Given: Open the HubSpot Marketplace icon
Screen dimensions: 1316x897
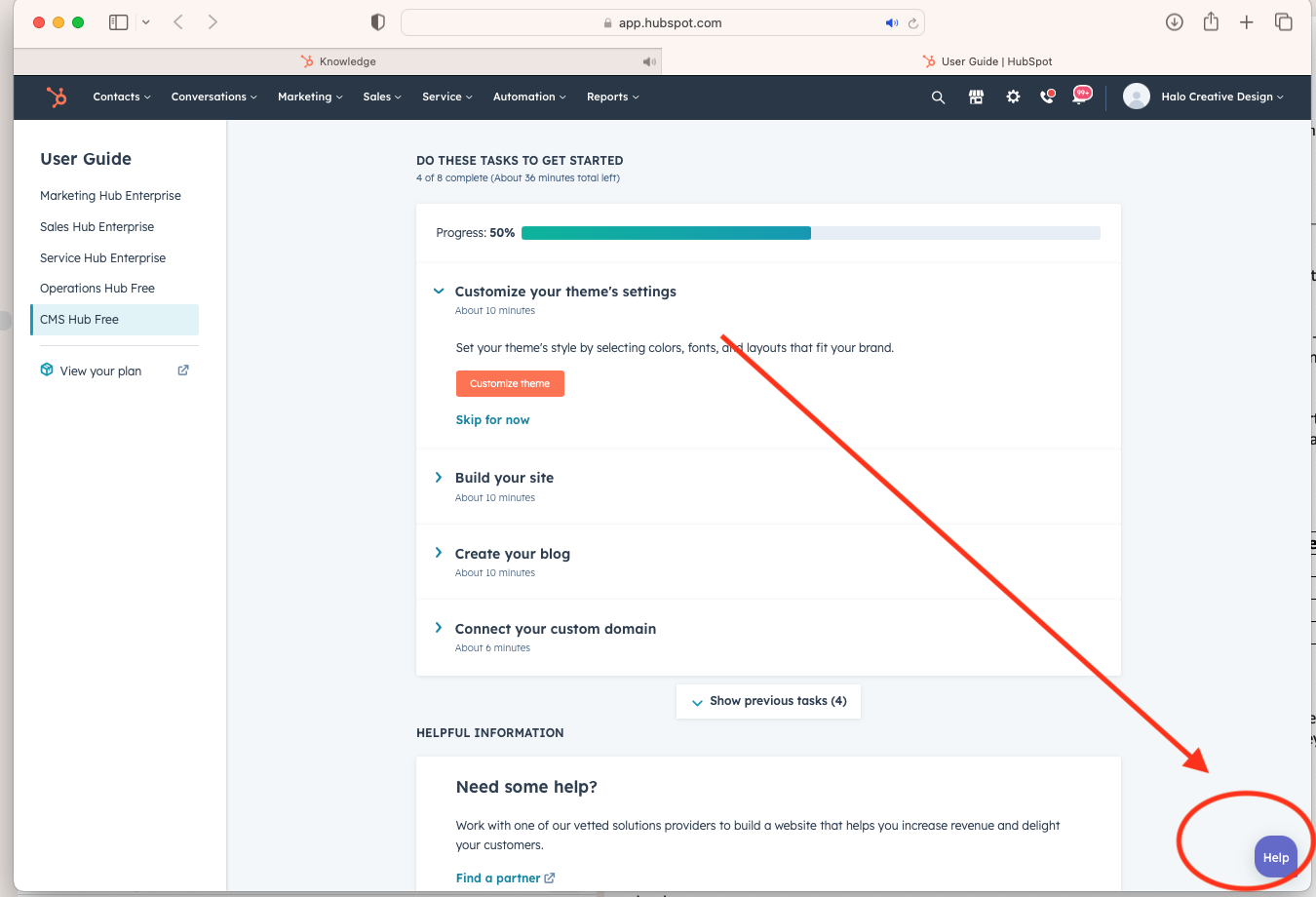Looking at the screenshot, I should tap(976, 97).
